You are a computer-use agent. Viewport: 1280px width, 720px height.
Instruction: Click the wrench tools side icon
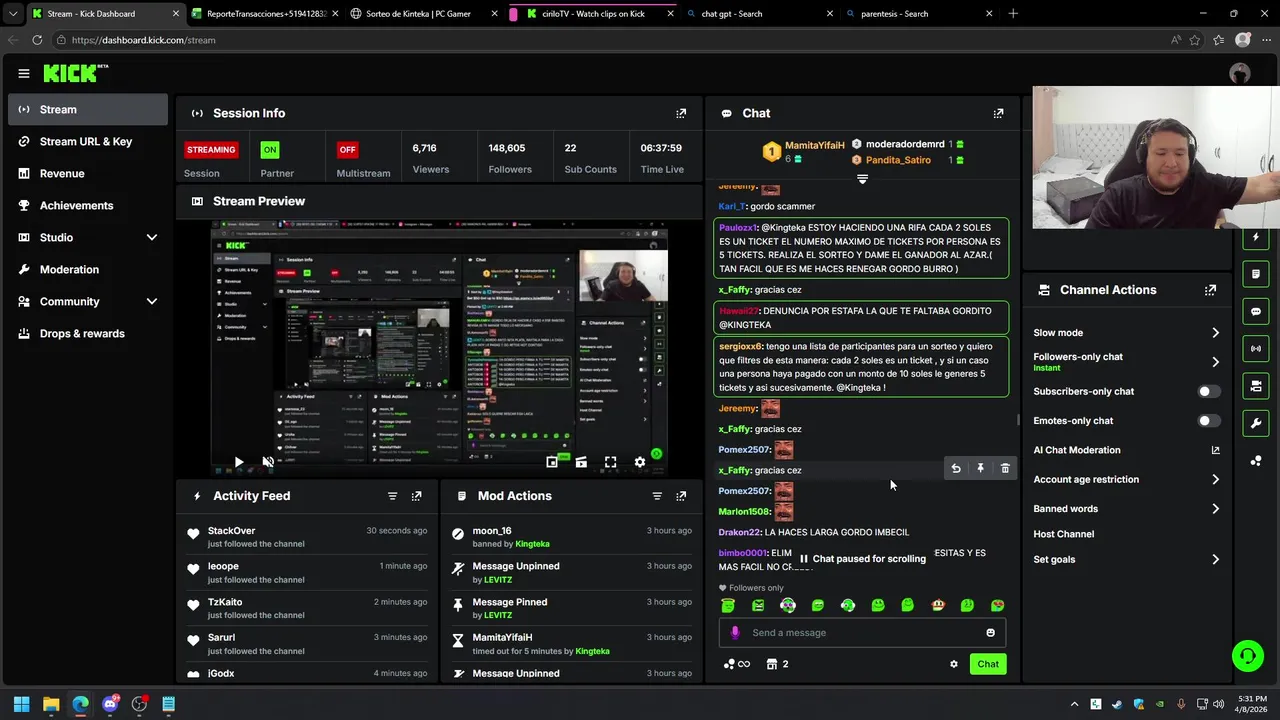point(1256,423)
